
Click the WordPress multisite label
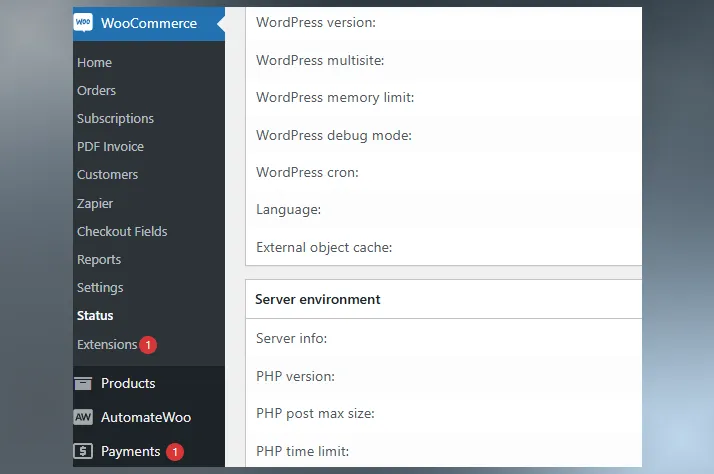click(320, 60)
